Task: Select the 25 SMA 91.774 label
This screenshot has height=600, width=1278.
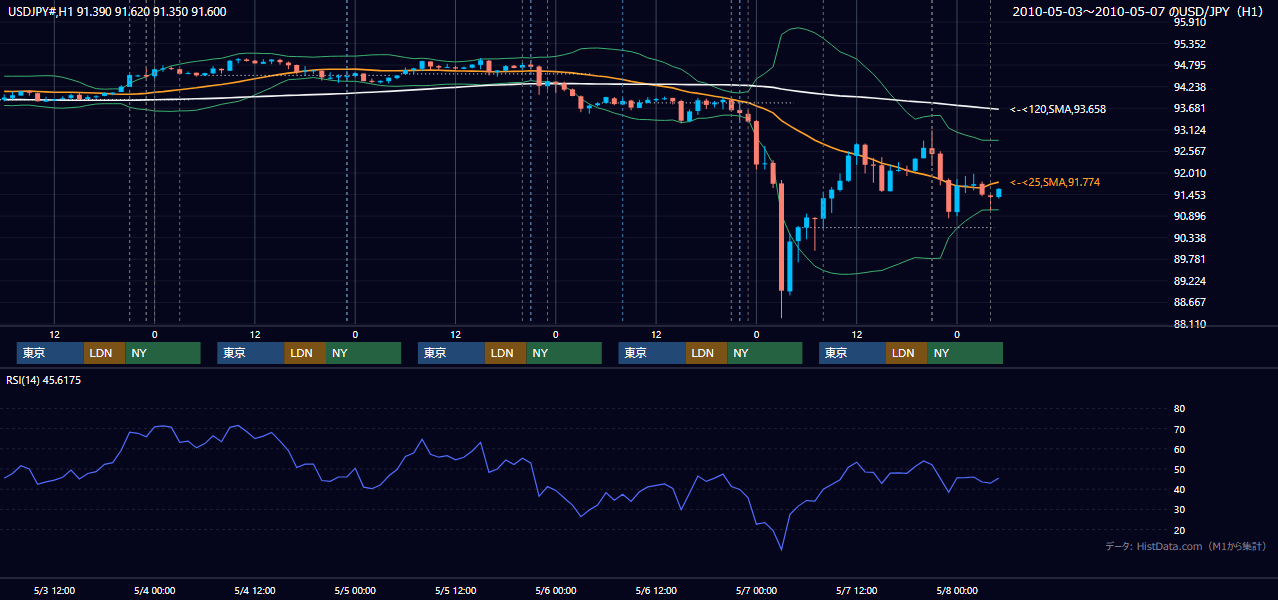Action: tap(1054, 182)
